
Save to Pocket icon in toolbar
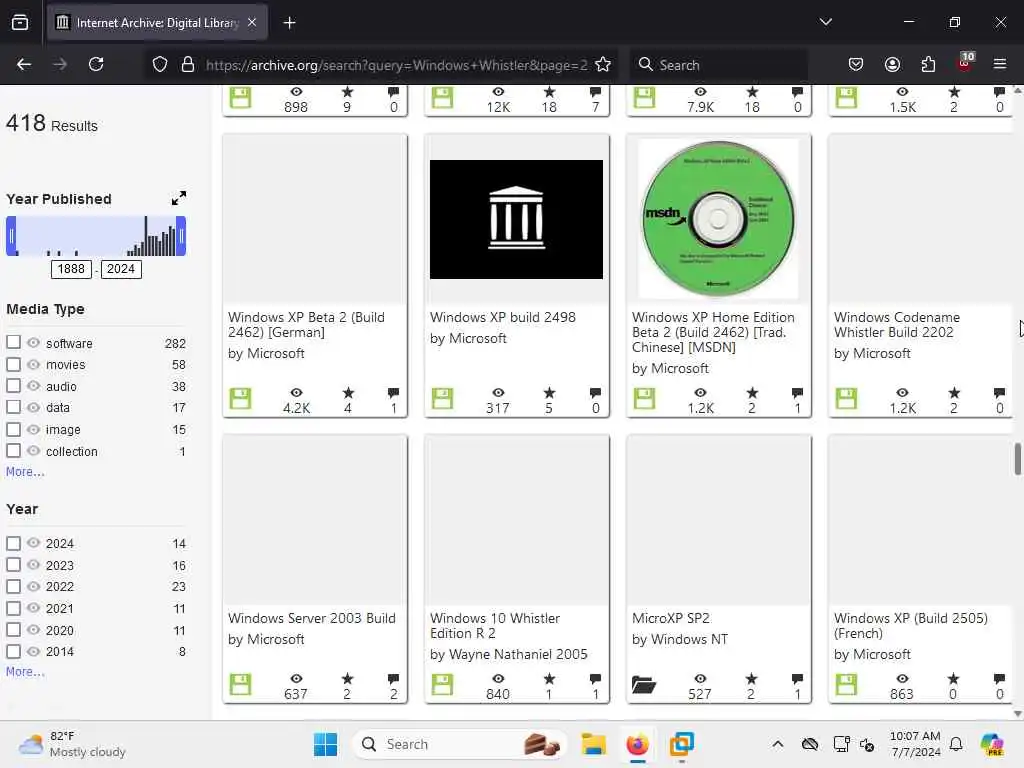(x=856, y=64)
